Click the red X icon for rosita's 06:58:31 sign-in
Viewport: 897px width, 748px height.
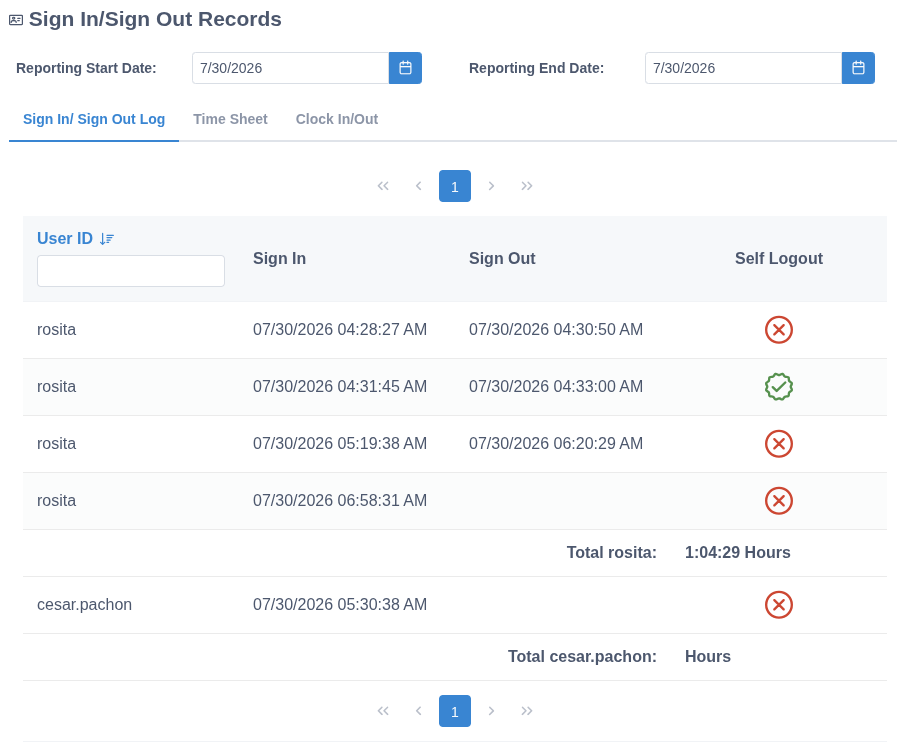[779, 501]
